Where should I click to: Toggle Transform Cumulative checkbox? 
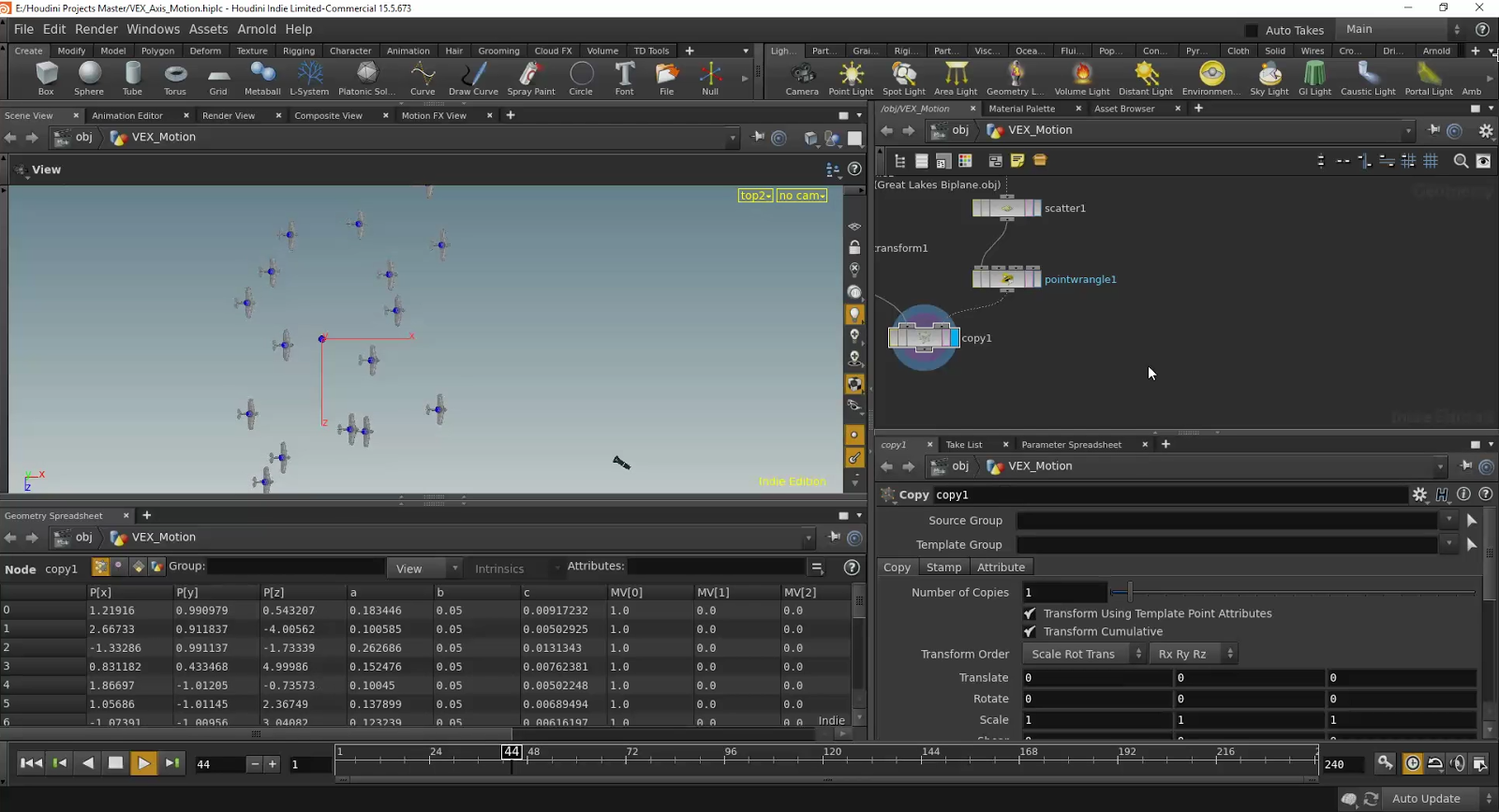tap(1030, 631)
